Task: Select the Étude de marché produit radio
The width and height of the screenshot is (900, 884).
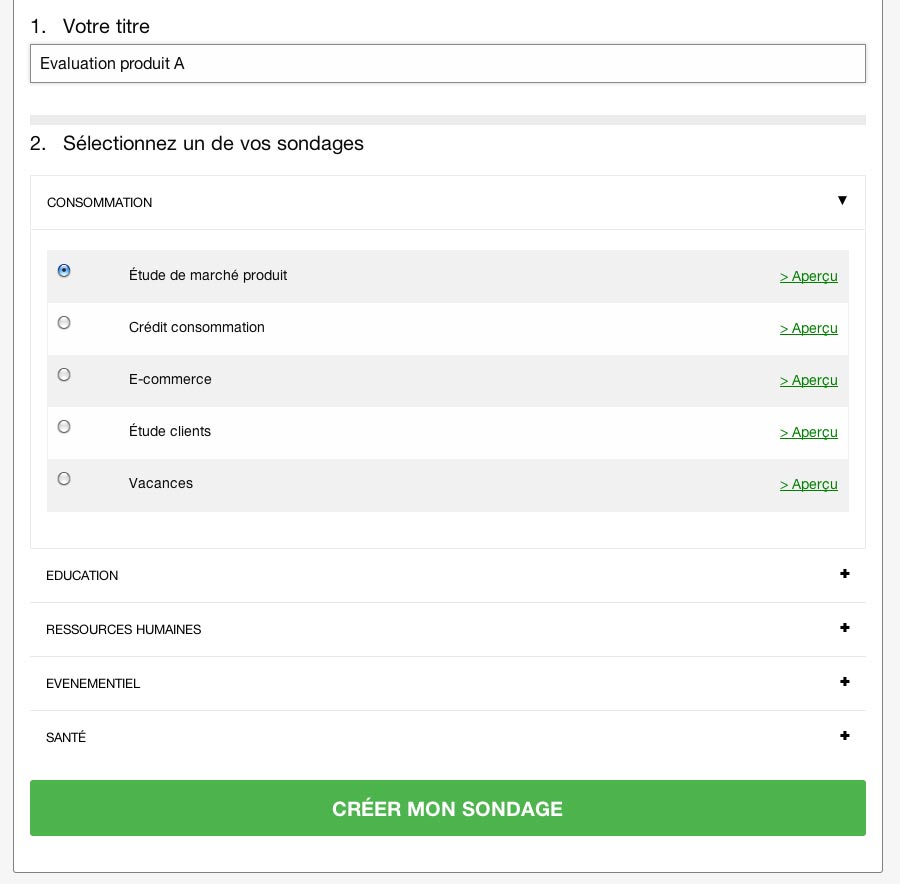Action: [64, 271]
